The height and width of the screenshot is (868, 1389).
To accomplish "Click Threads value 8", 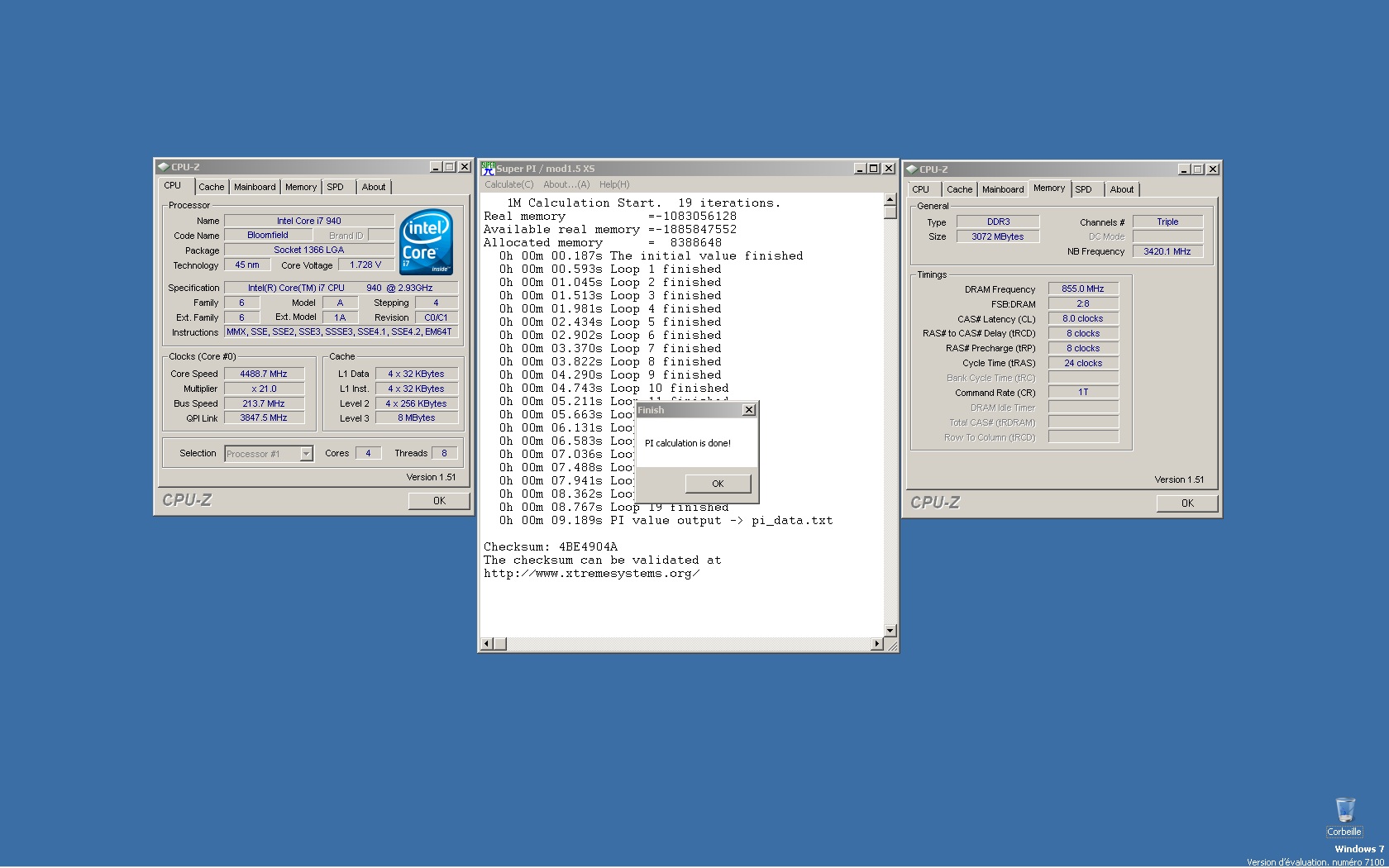I will (444, 453).
